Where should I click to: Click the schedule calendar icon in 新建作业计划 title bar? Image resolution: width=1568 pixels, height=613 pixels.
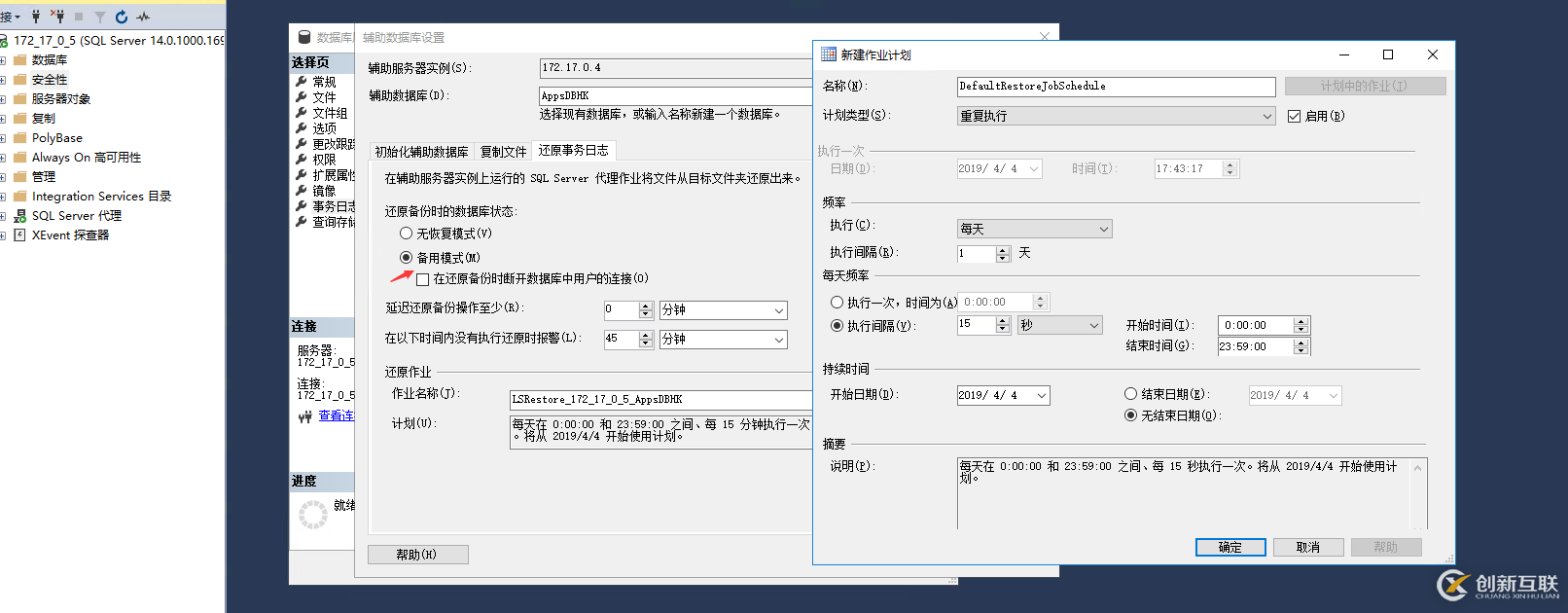(x=829, y=54)
